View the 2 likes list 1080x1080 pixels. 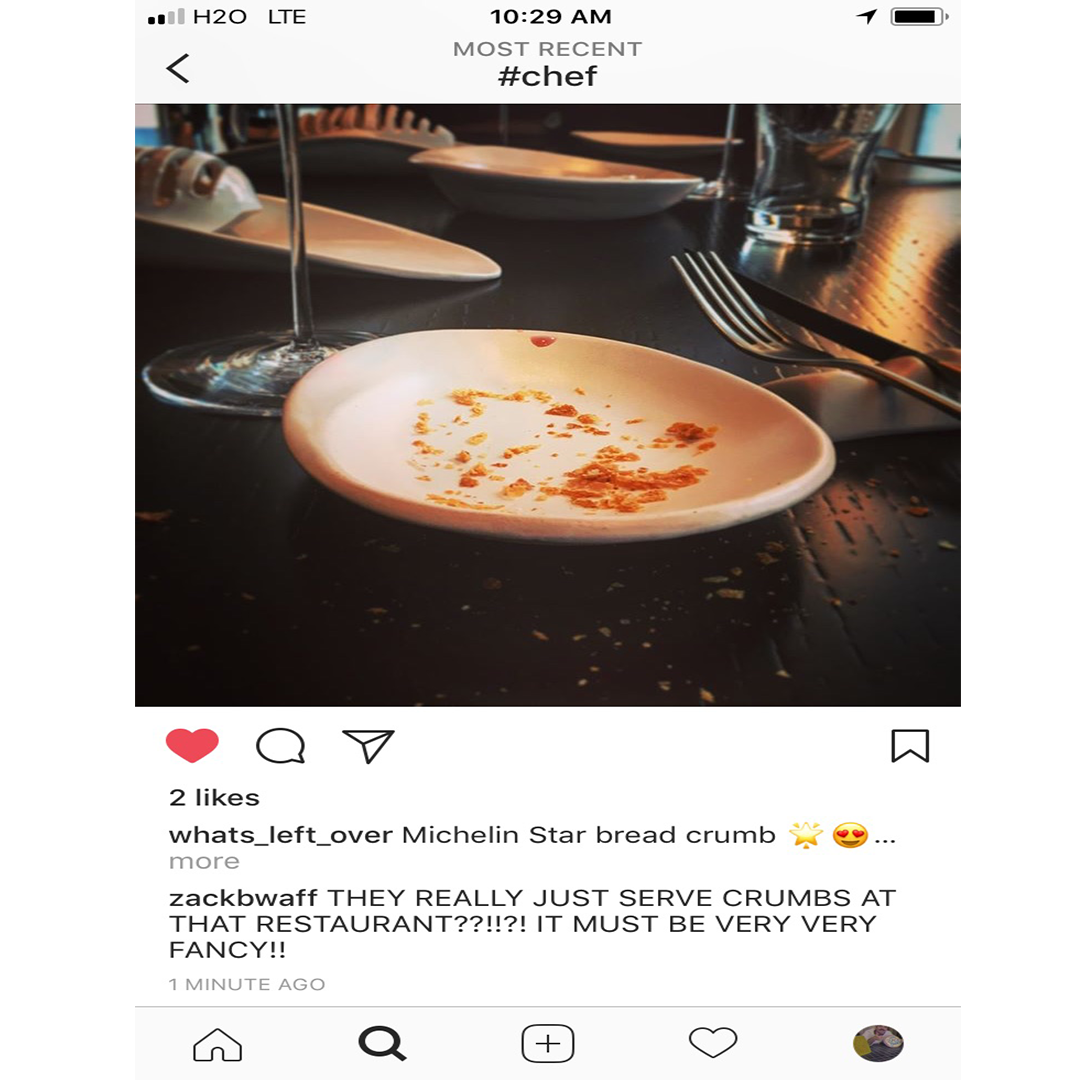coord(214,798)
